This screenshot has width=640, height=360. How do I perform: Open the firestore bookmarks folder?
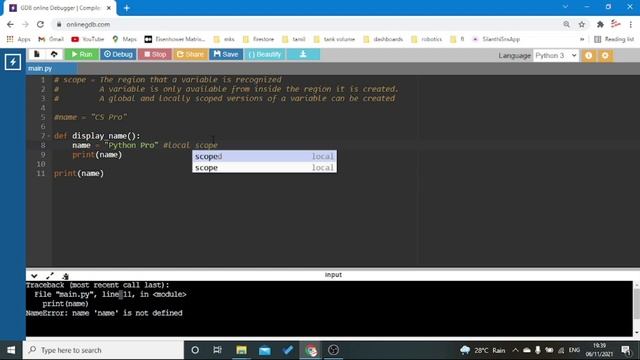(258, 39)
